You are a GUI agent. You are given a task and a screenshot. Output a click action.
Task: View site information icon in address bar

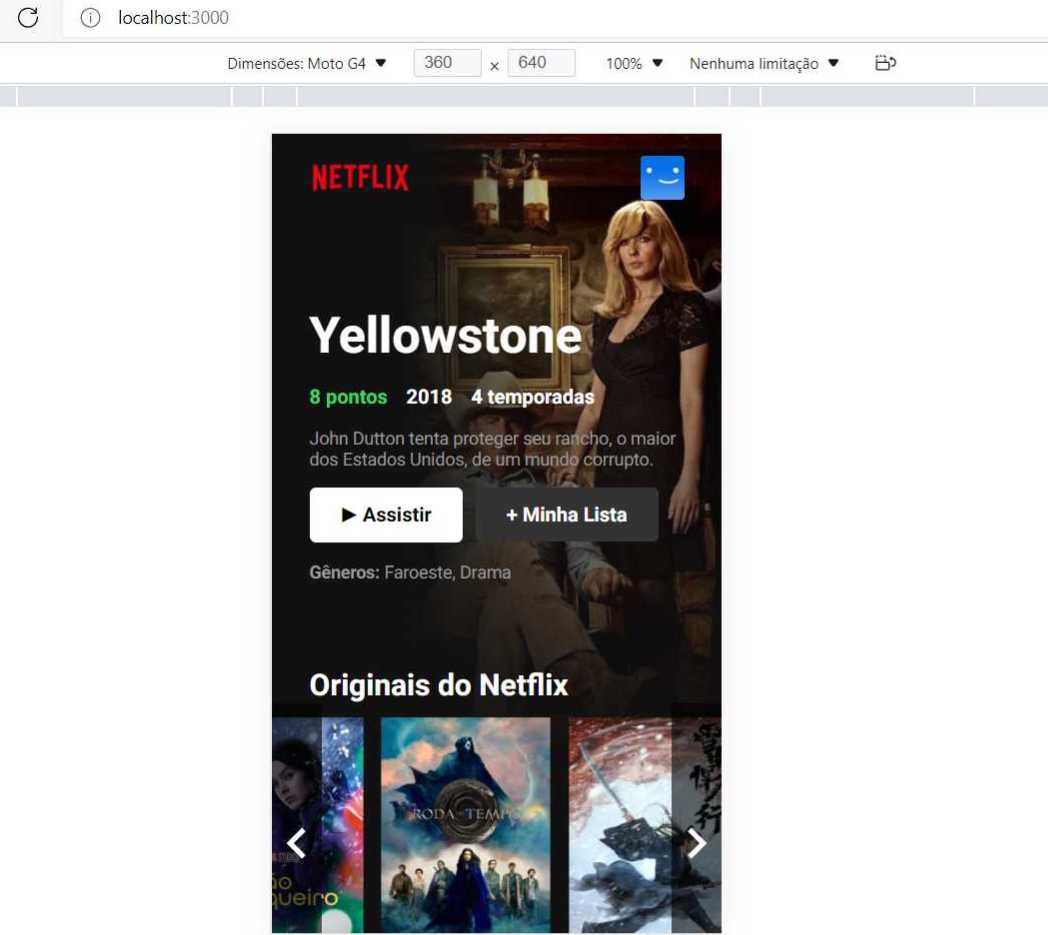90,17
